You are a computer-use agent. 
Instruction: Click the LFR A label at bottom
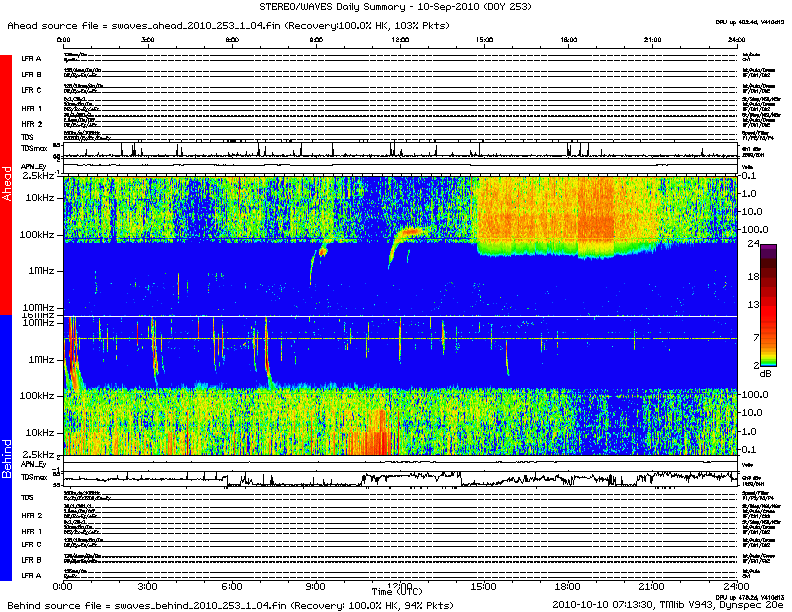(x=32, y=576)
